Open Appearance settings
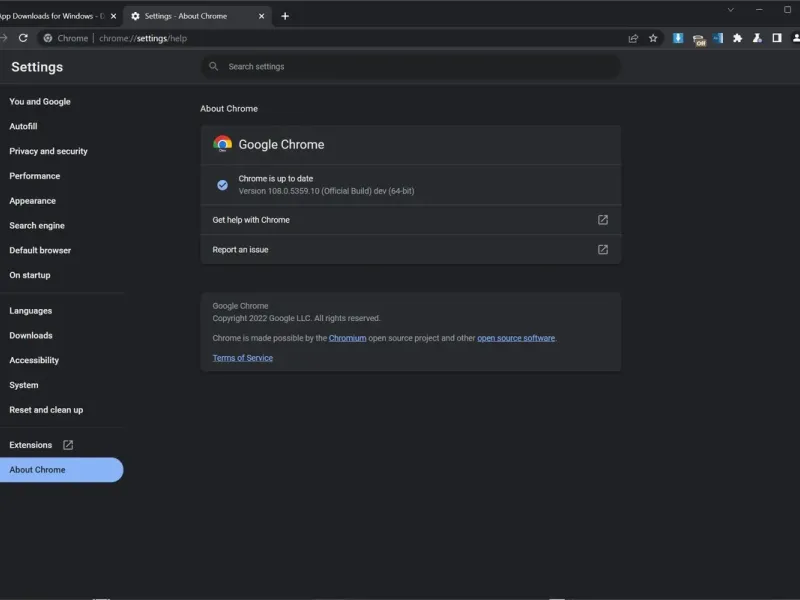 click(33, 201)
